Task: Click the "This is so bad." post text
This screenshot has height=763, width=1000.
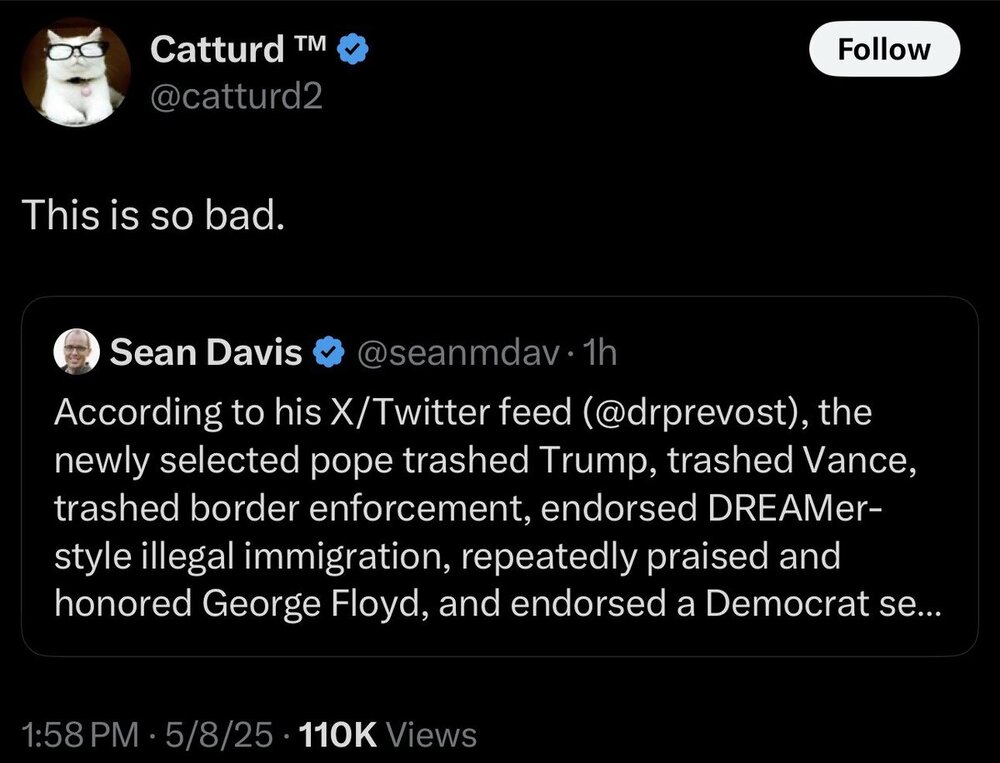Action: [x=153, y=215]
